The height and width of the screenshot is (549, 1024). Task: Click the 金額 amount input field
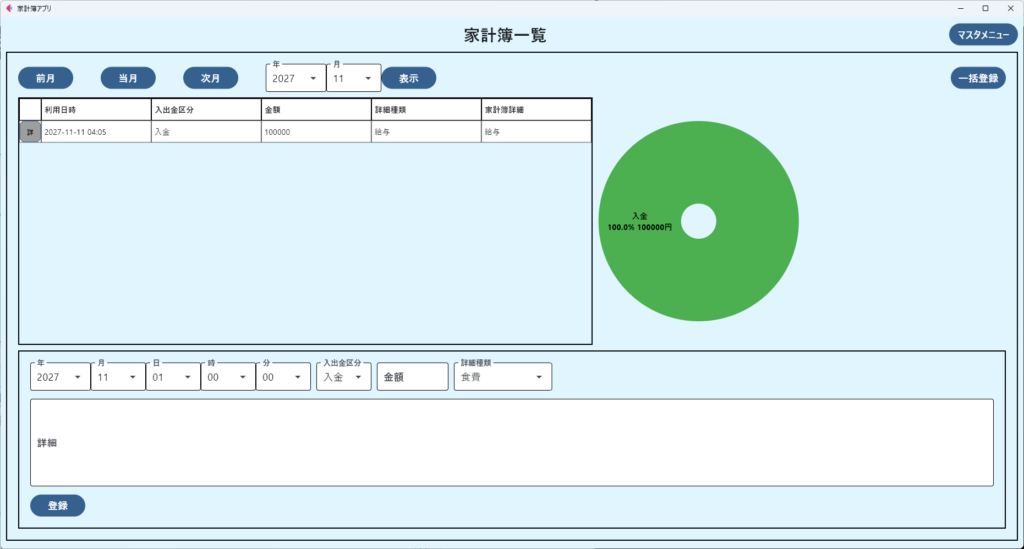[412, 377]
